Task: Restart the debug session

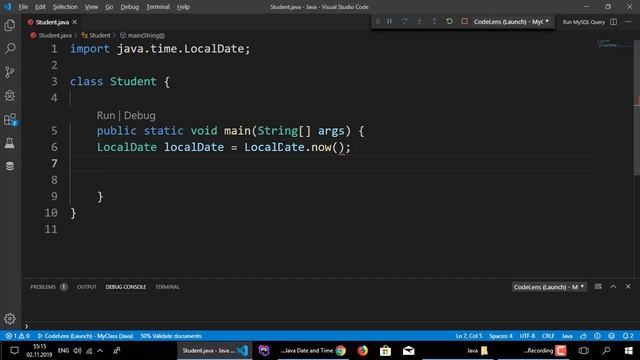Action: 449,21
